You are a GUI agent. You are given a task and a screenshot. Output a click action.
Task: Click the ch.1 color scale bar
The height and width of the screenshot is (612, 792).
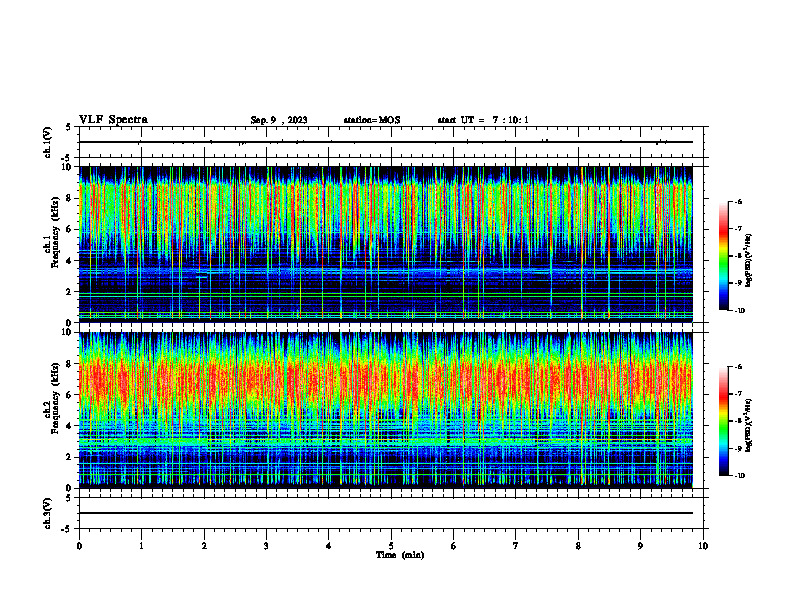(723, 256)
